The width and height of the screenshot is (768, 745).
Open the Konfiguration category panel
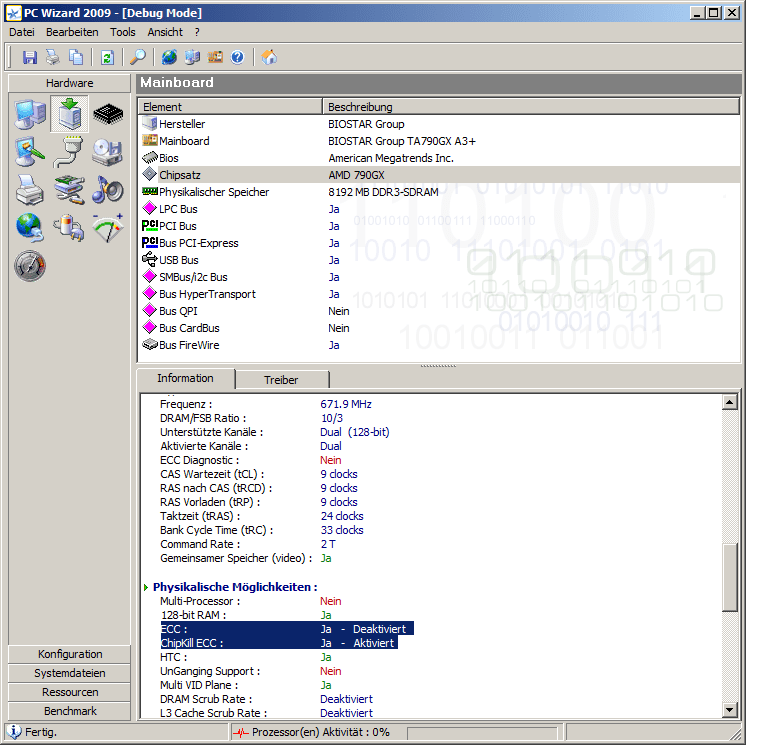pyautogui.click(x=70, y=654)
